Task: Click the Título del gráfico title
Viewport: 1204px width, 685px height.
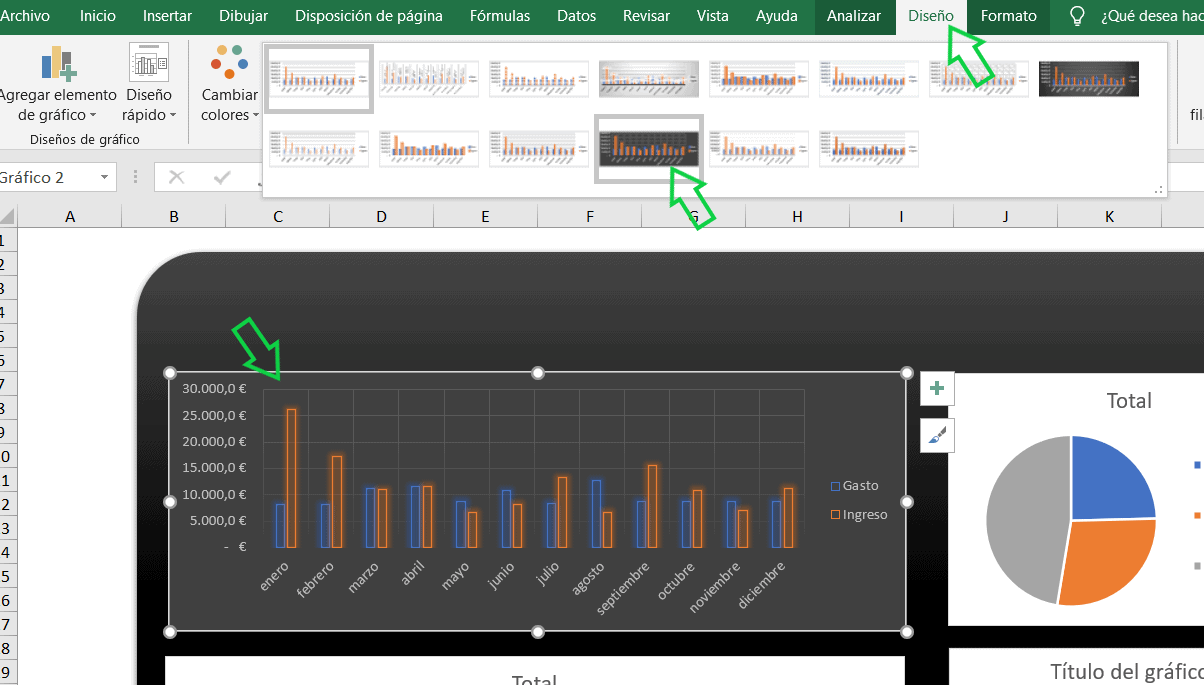Action: tap(1127, 671)
